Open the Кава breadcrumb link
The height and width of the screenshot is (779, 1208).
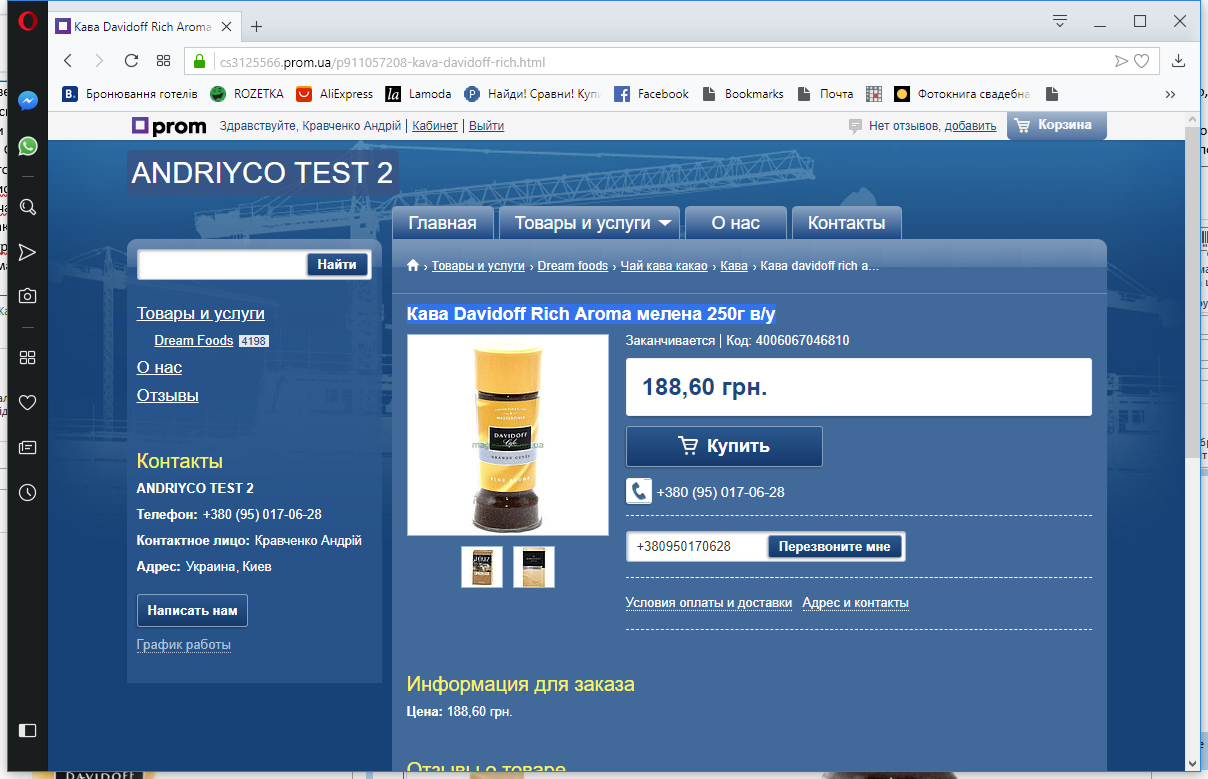pyautogui.click(x=734, y=266)
